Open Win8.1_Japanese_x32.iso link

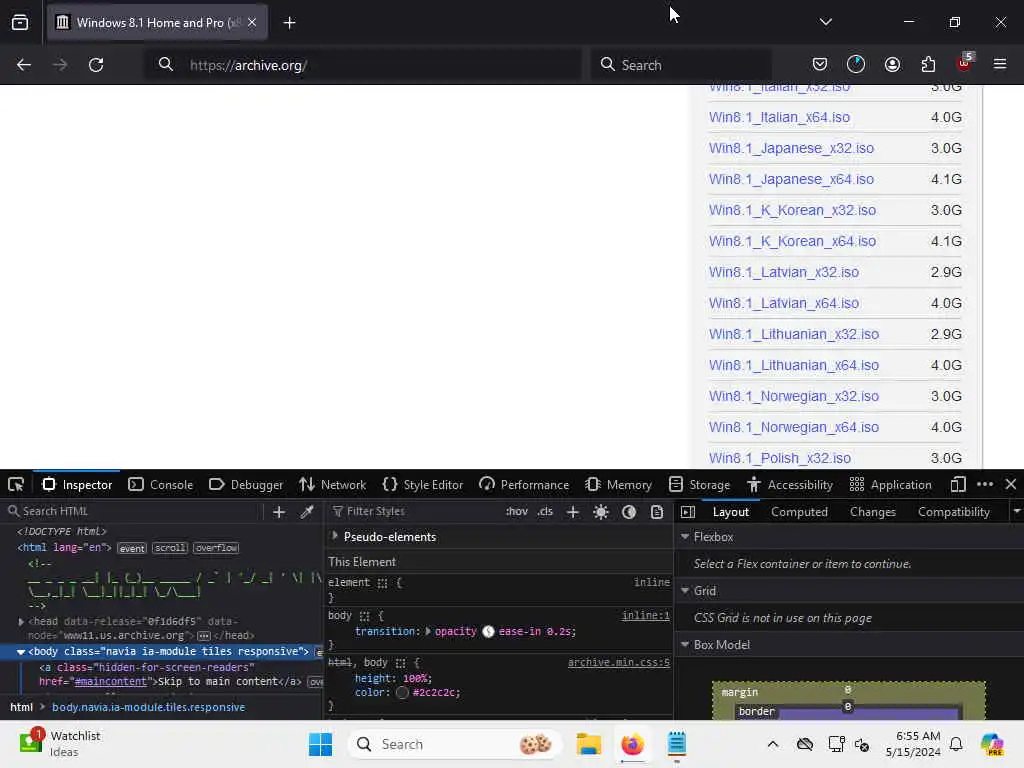coord(791,148)
